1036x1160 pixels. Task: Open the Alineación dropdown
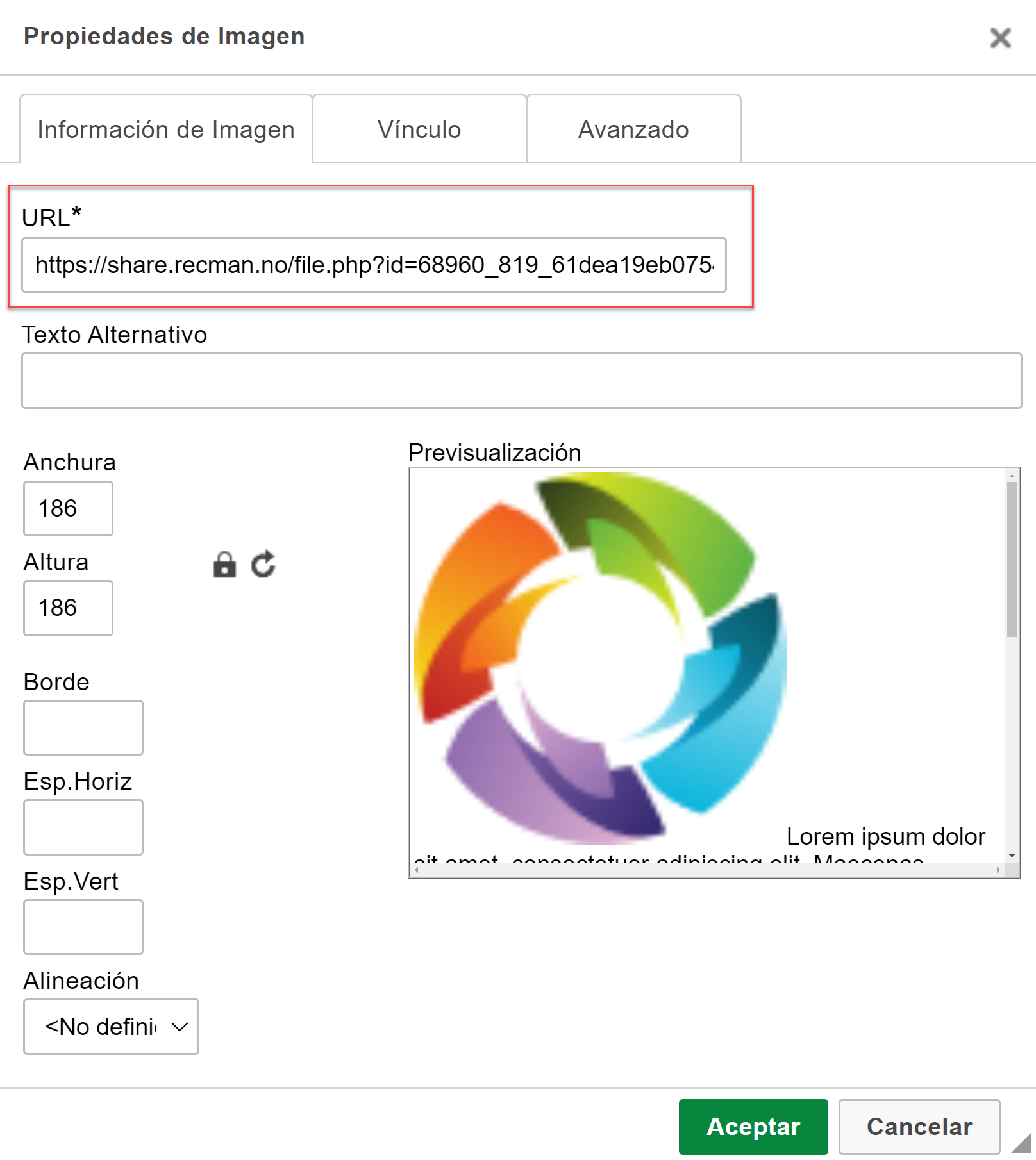111,1027
